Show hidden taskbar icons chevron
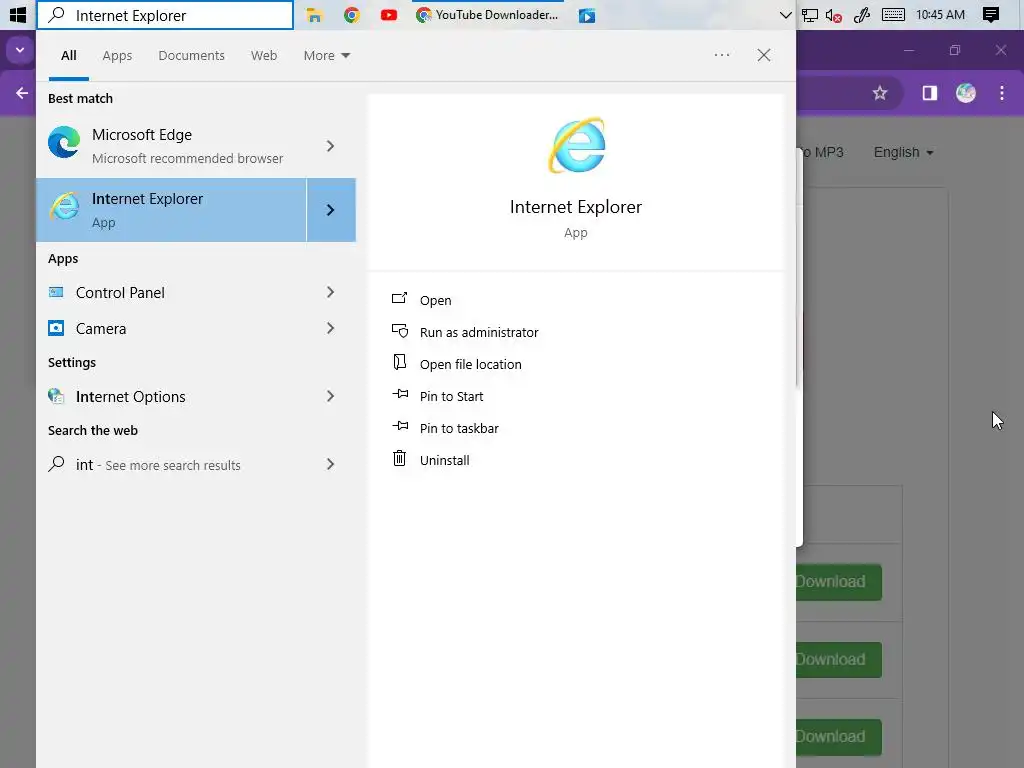Screen dimensions: 1024x768 [x=786, y=15]
